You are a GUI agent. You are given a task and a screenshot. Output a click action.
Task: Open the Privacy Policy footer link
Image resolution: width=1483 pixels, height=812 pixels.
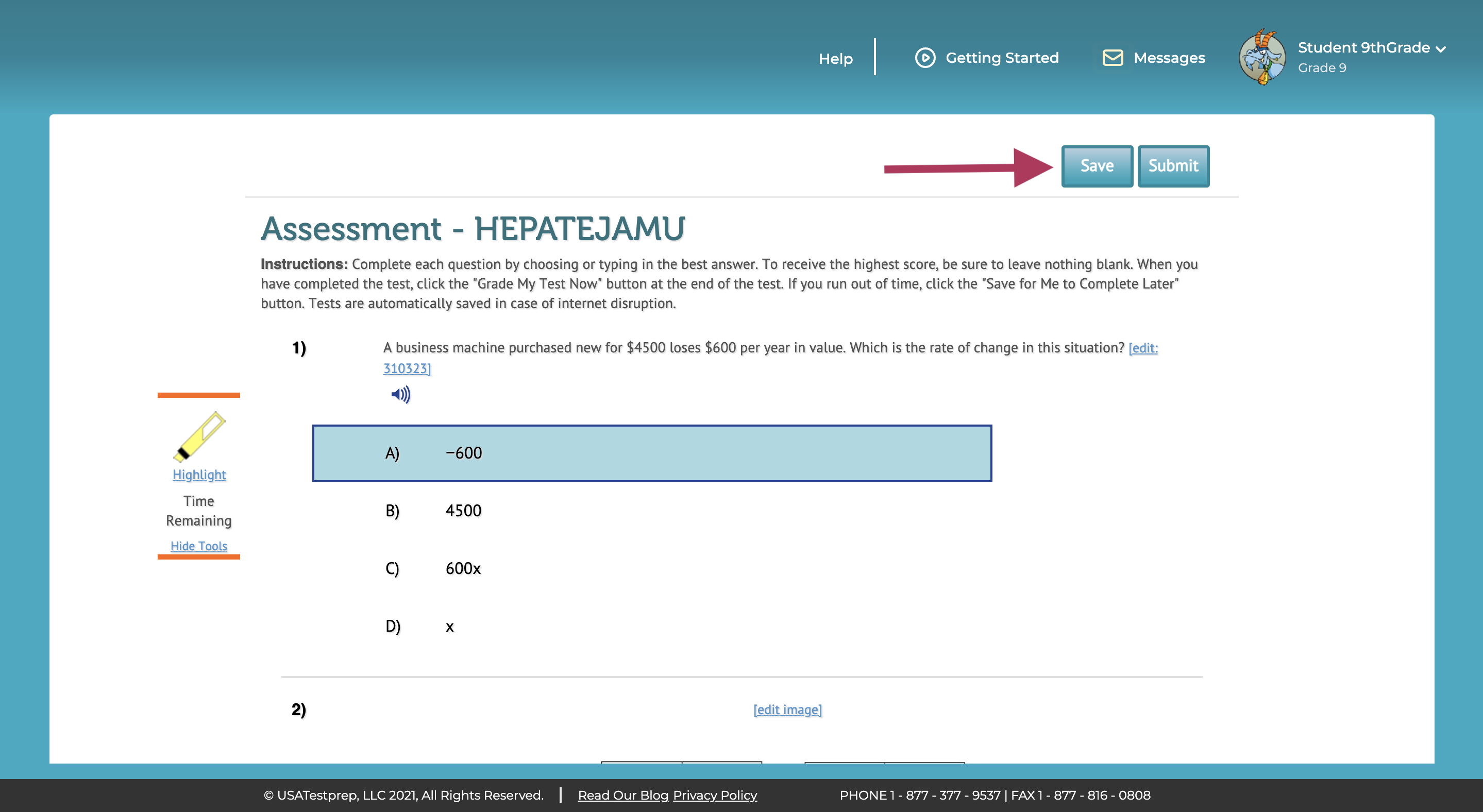point(715,796)
